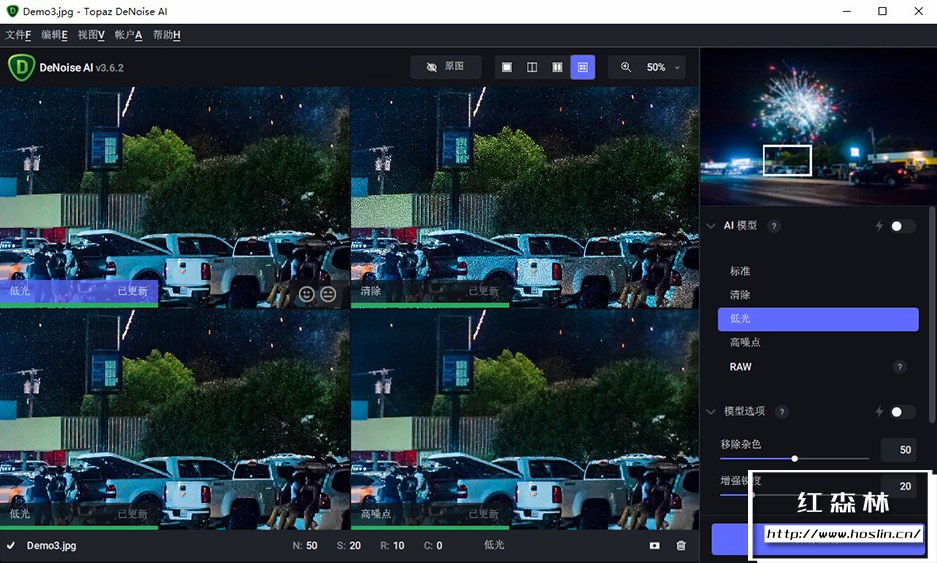Collapse the 模型选项 section
Image resolution: width=937 pixels, height=563 pixels.
coord(711,411)
